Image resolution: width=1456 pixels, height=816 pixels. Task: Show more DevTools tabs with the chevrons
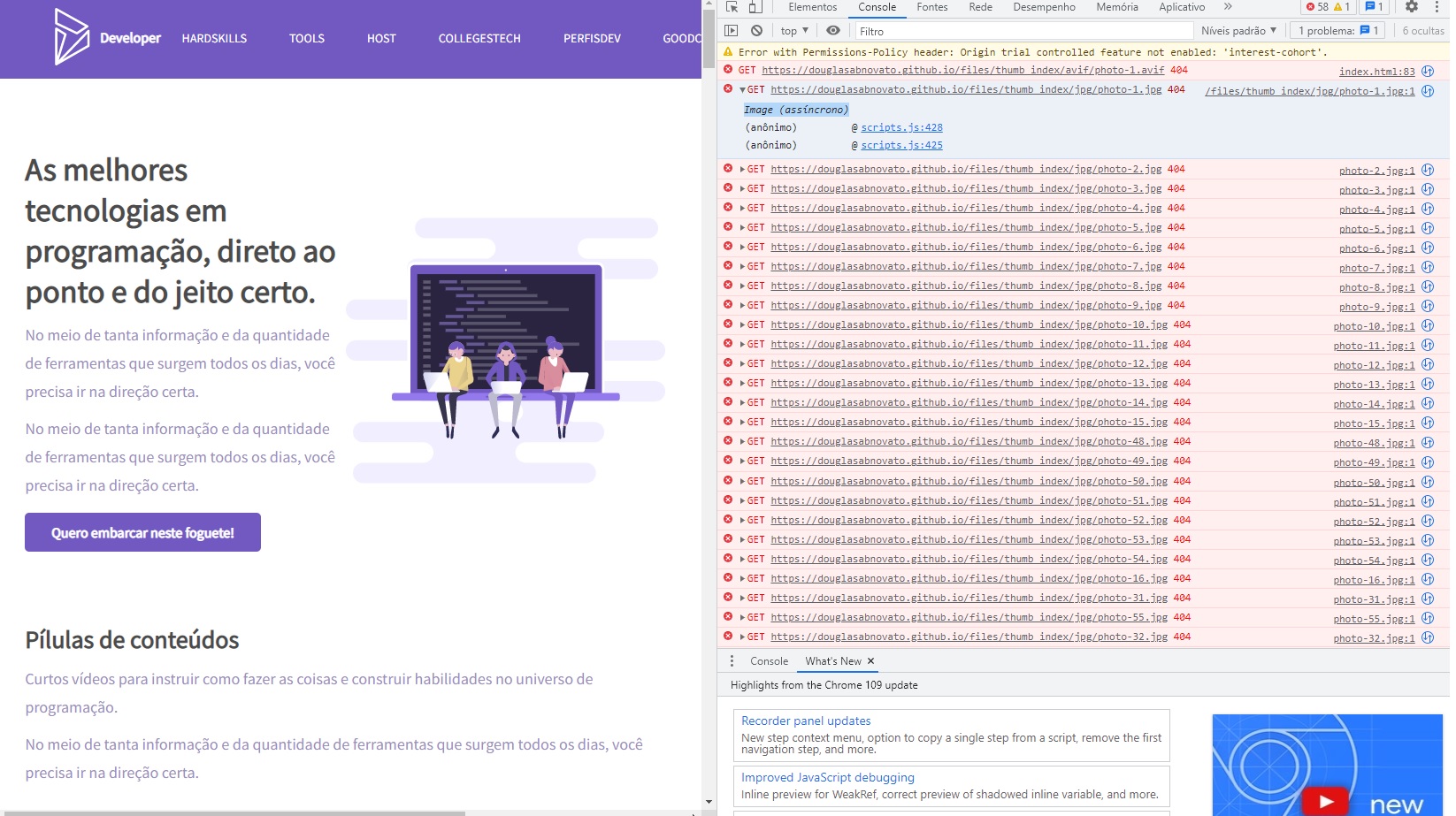coord(1228,7)
